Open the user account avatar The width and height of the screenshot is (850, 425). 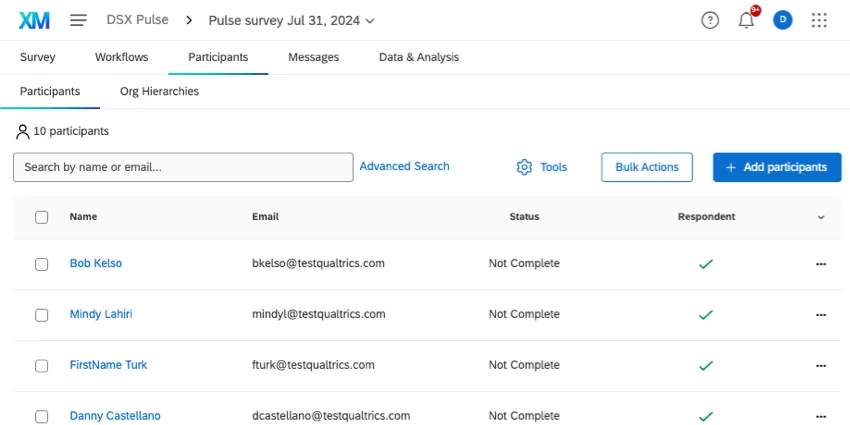click(x=783, y=20)
